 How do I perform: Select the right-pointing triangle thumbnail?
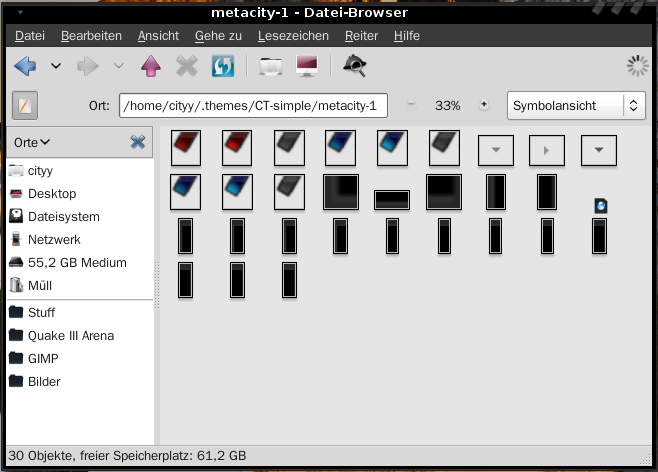click(x=547, y=150)
